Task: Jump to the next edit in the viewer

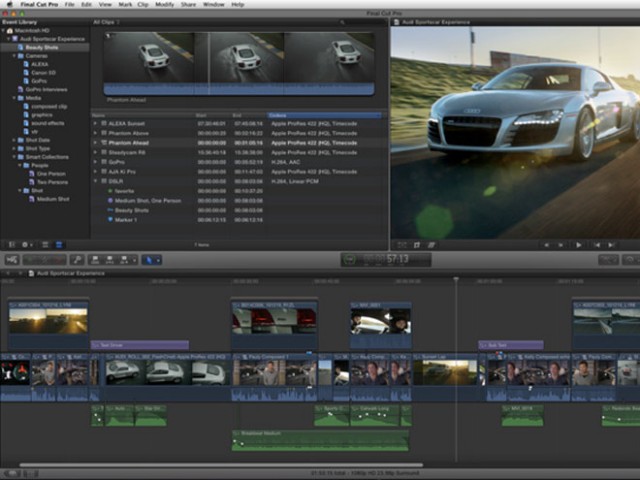Action: point(611,245)
